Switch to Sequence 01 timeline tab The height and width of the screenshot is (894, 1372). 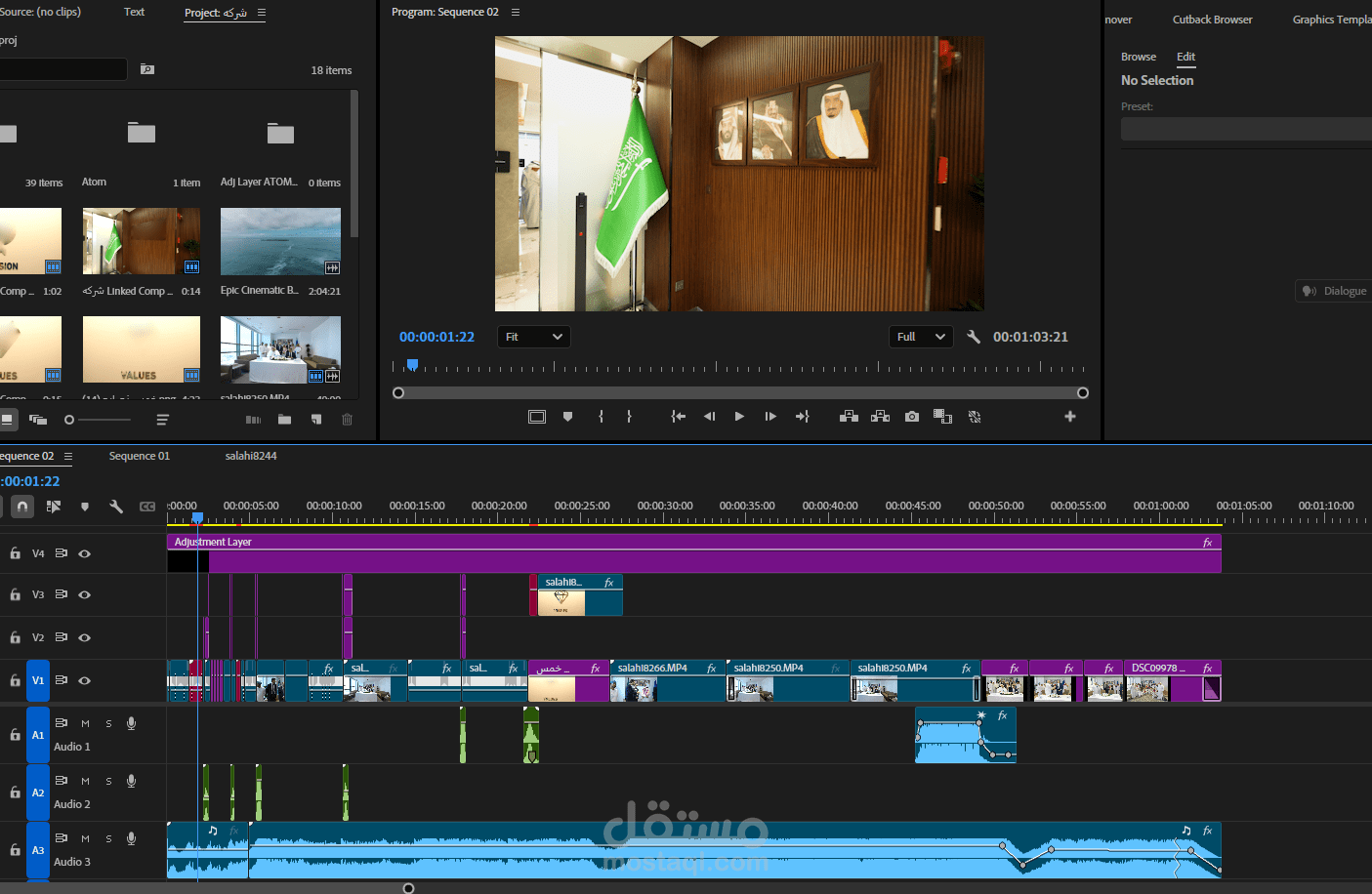140,456
